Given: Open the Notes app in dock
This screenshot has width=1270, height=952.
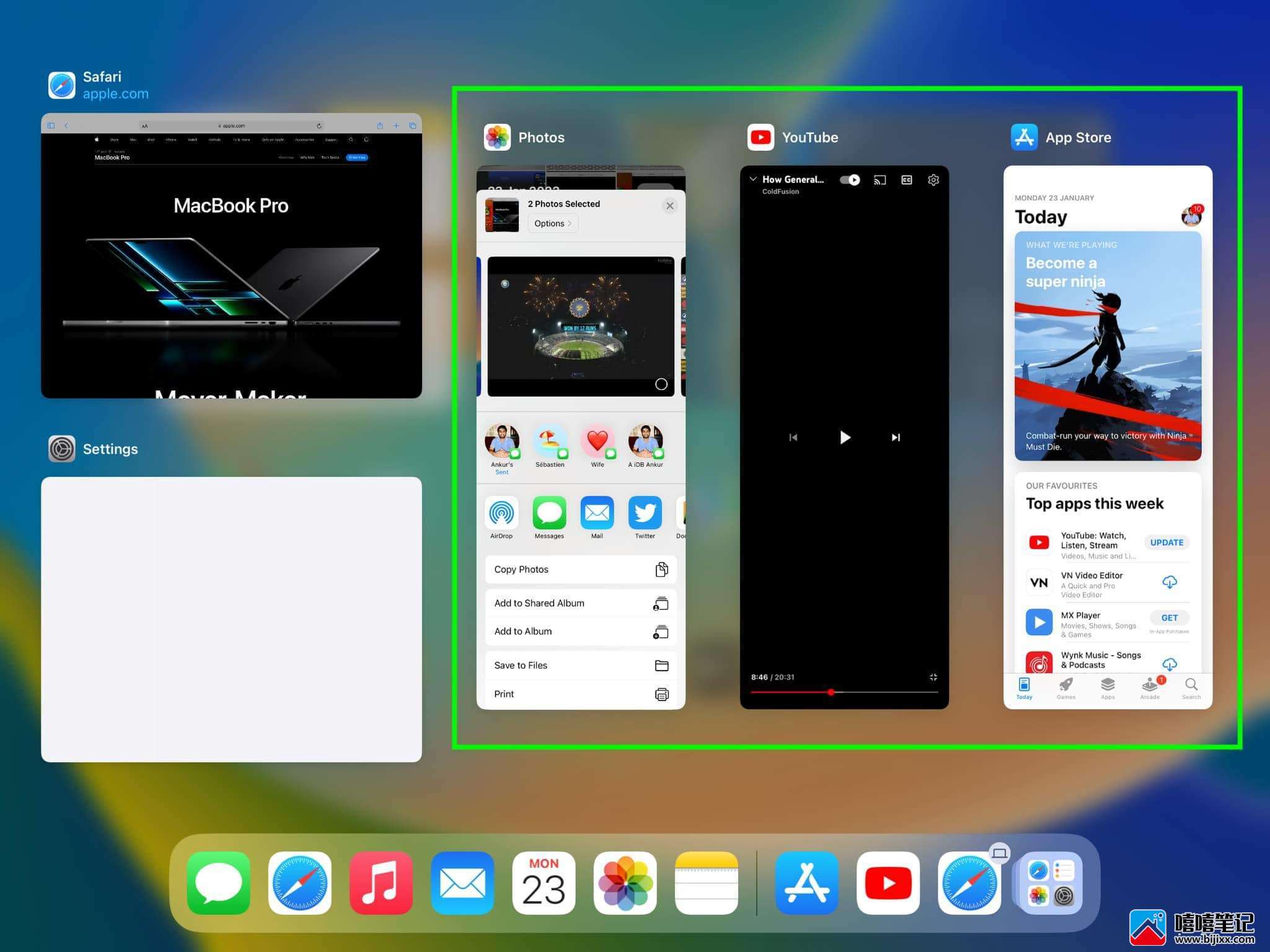Looking at the screenshot, I should (x=706, y=883).
